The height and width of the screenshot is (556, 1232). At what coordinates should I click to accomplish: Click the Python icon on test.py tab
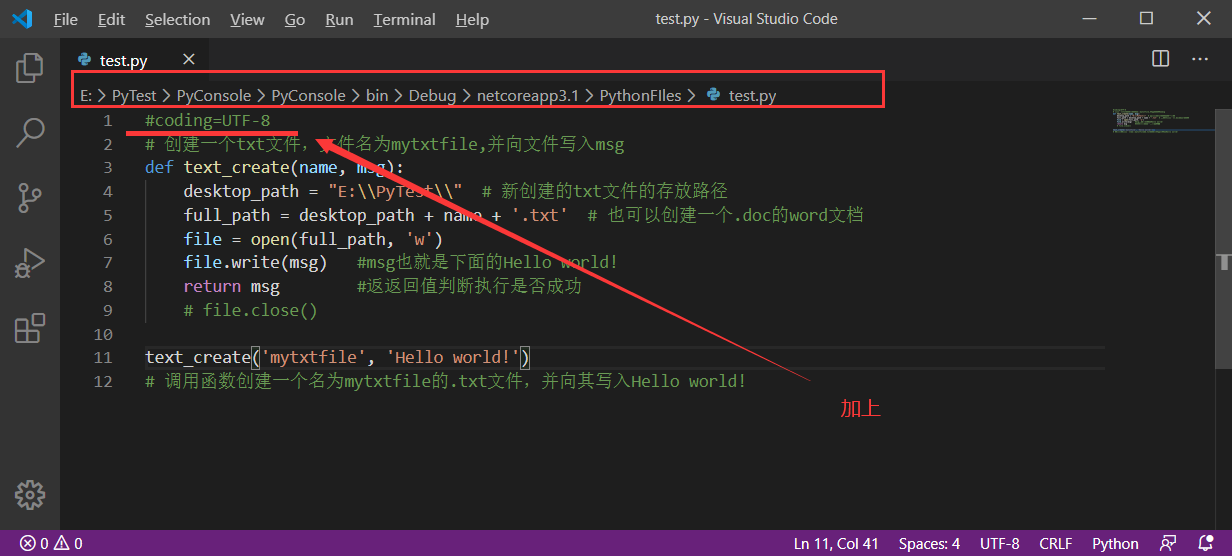85,60
